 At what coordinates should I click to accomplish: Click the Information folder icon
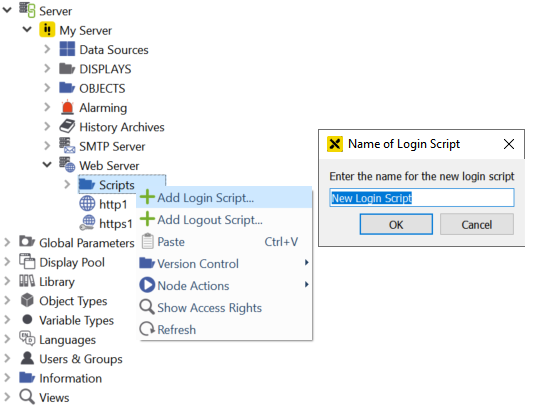pyautogui.click(x=27, y=377)
